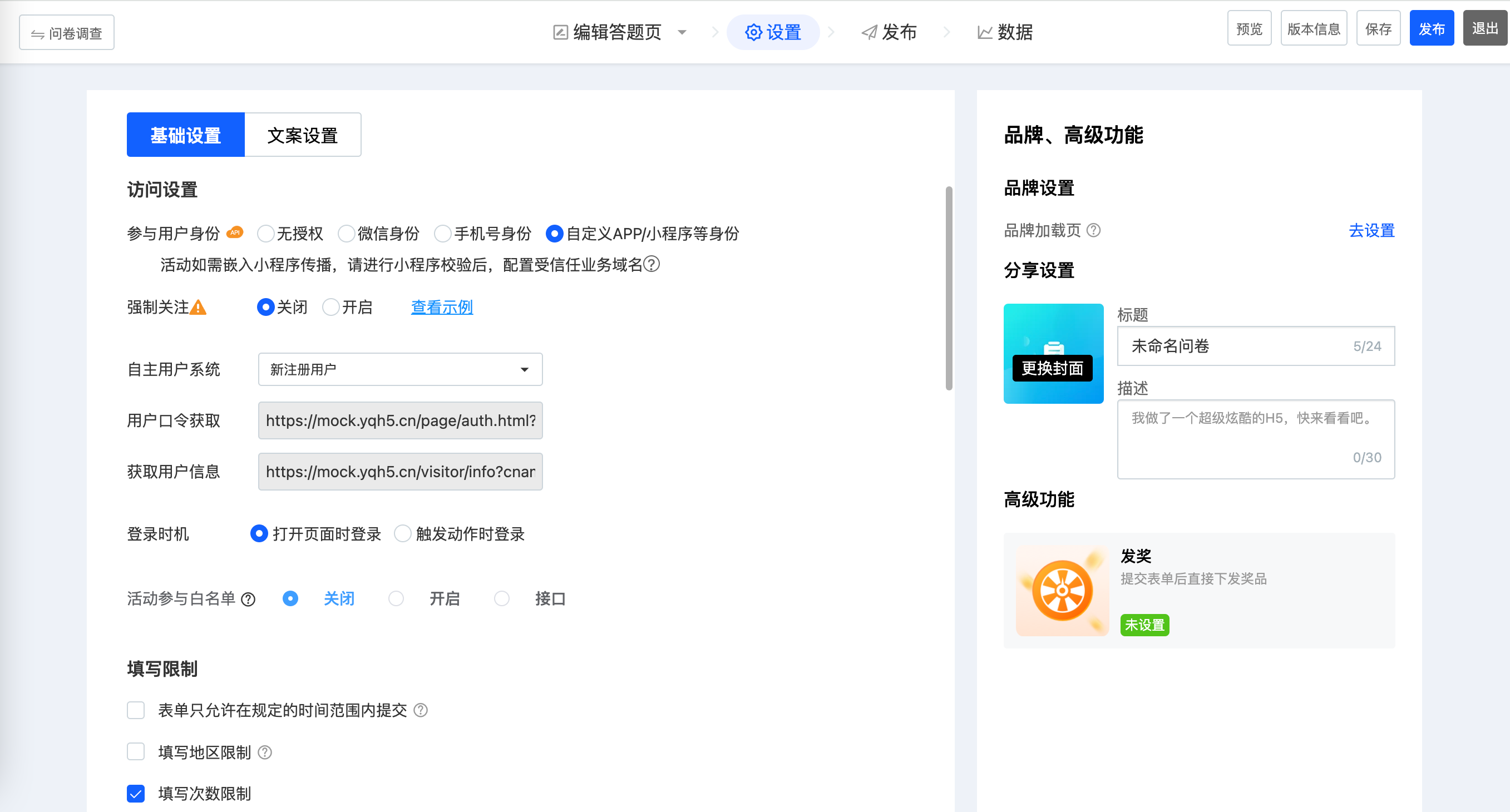Screen dimensions: 1510x812
Task: Uncheck the 填写次数限制 checkbox
Action: tap(136, 793)
